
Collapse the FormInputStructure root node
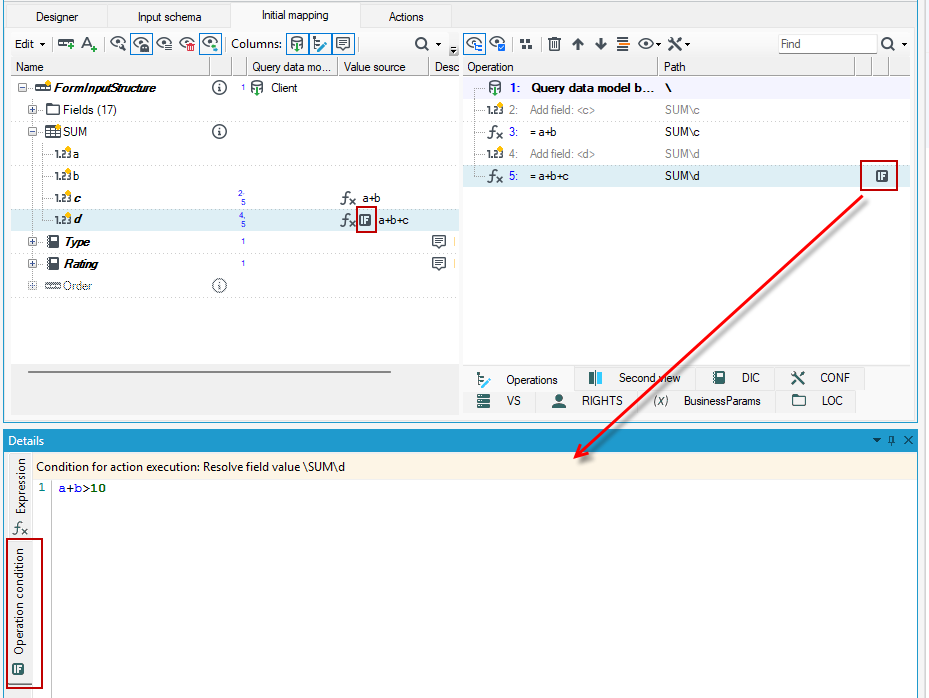[x=22, y=88]
